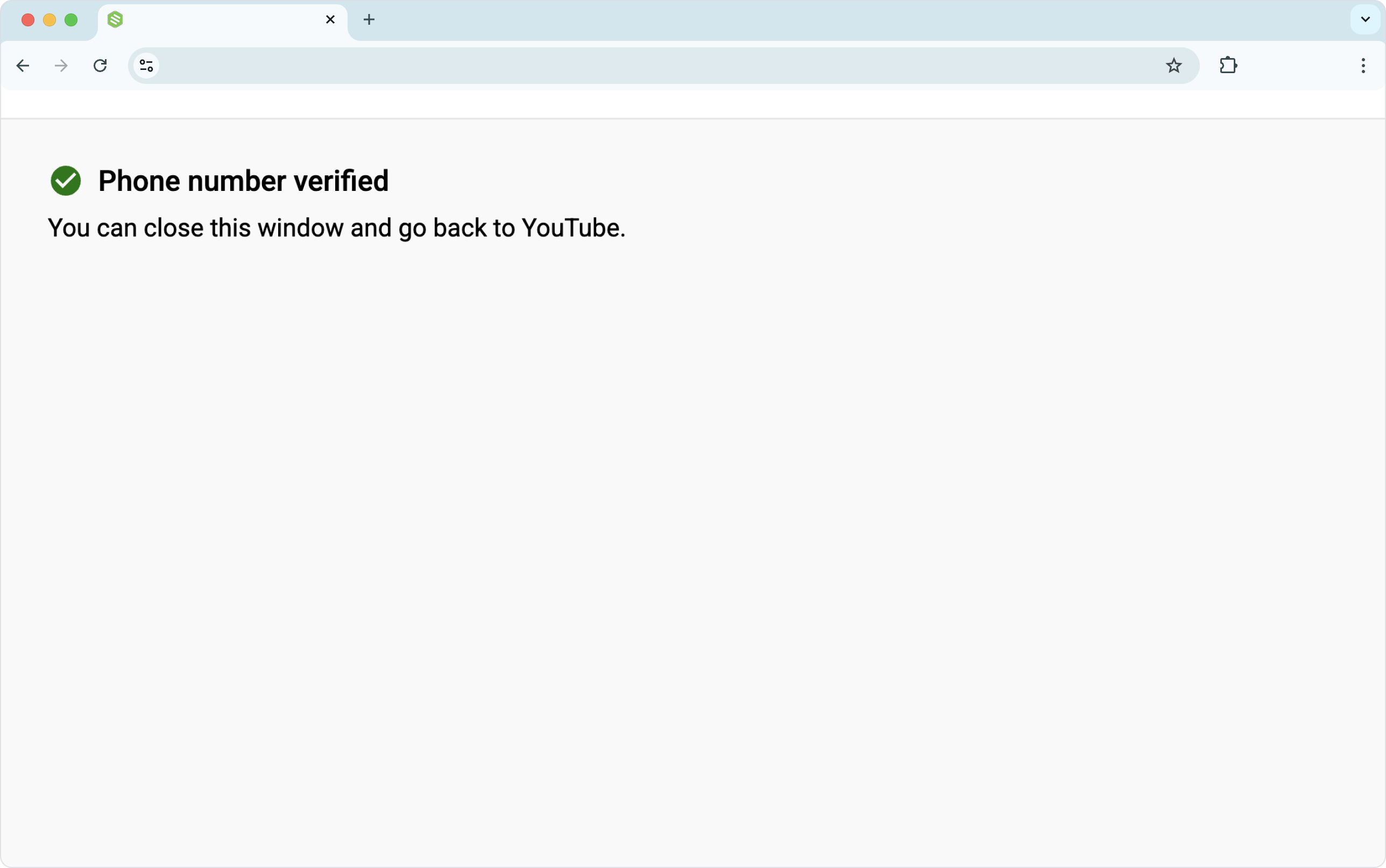
Task: Maximize the window with green button
Action: click(71, 20)
